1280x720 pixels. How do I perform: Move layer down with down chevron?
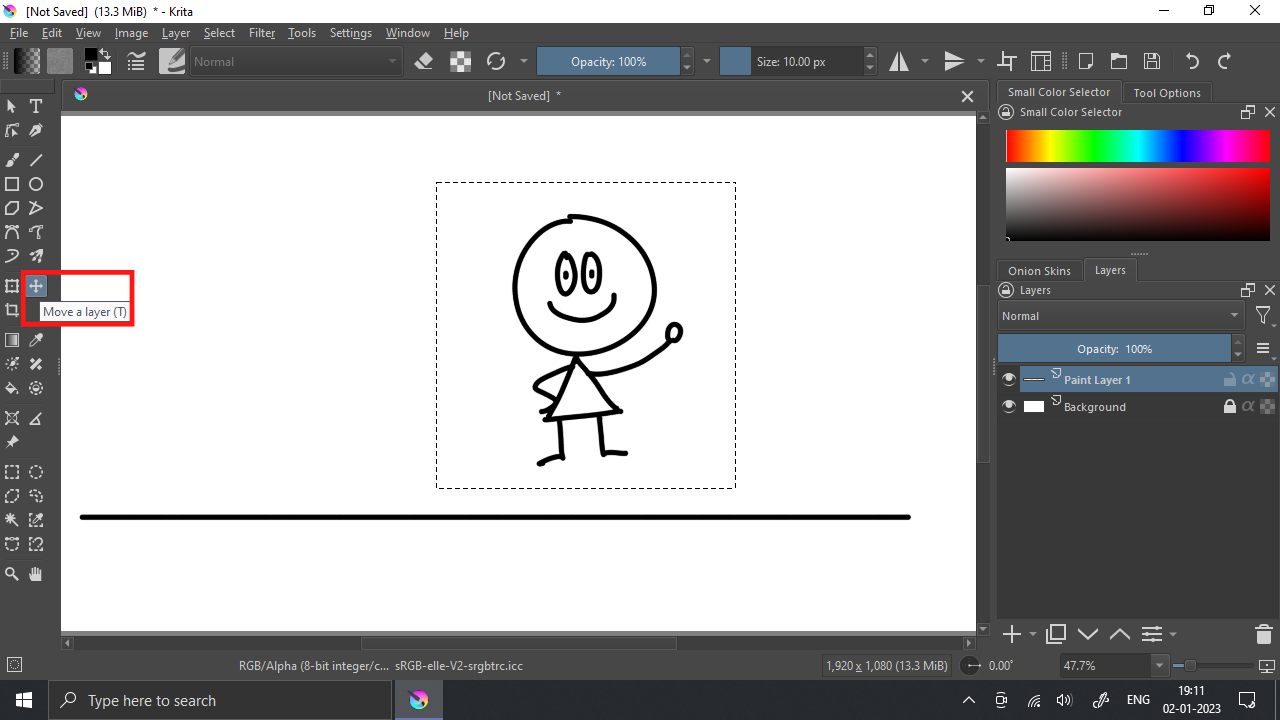click(x=1088, y=634)
